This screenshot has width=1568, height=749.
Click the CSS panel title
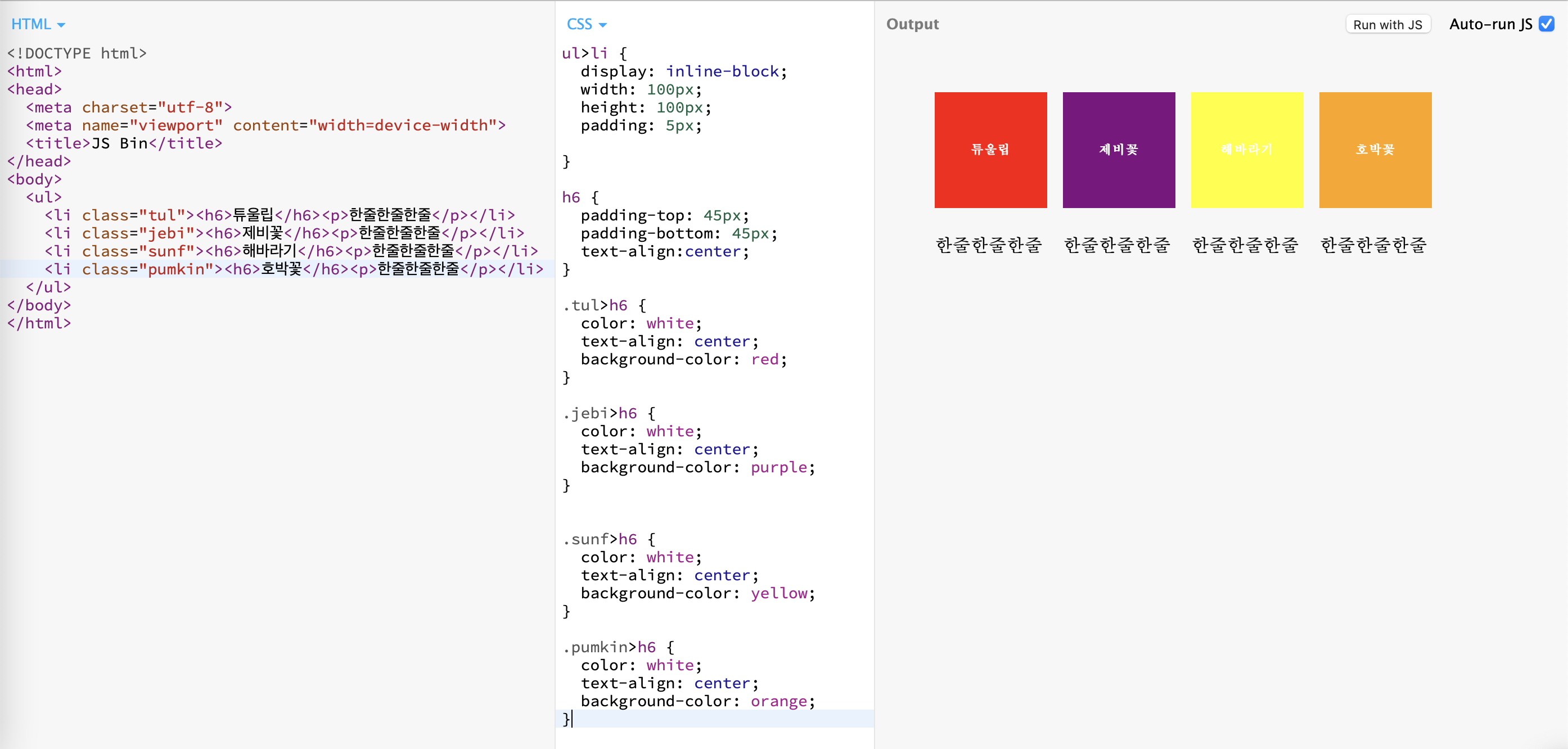click(x=579, y=24)
